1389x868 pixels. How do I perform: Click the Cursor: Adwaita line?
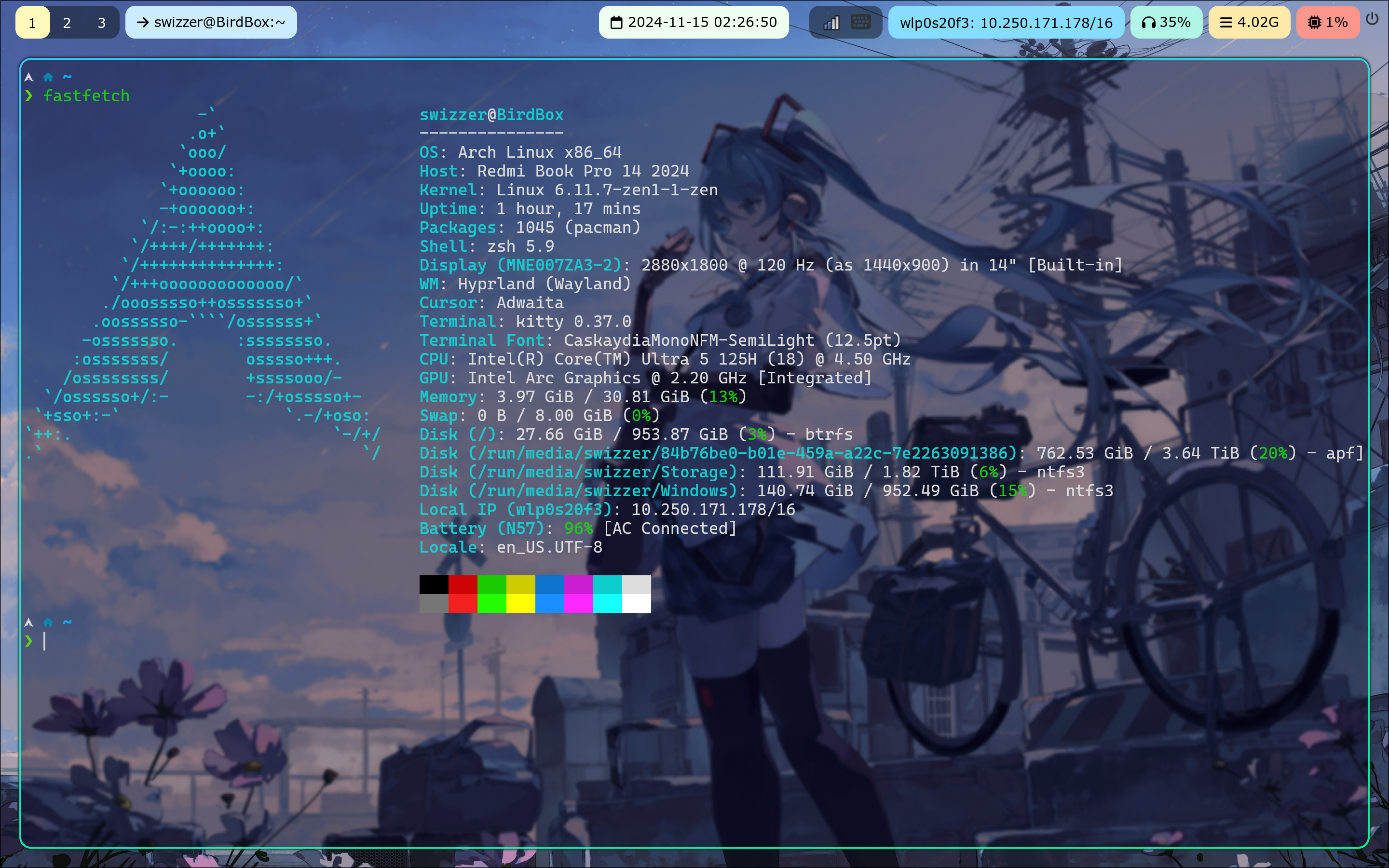[x=491, y=302]
